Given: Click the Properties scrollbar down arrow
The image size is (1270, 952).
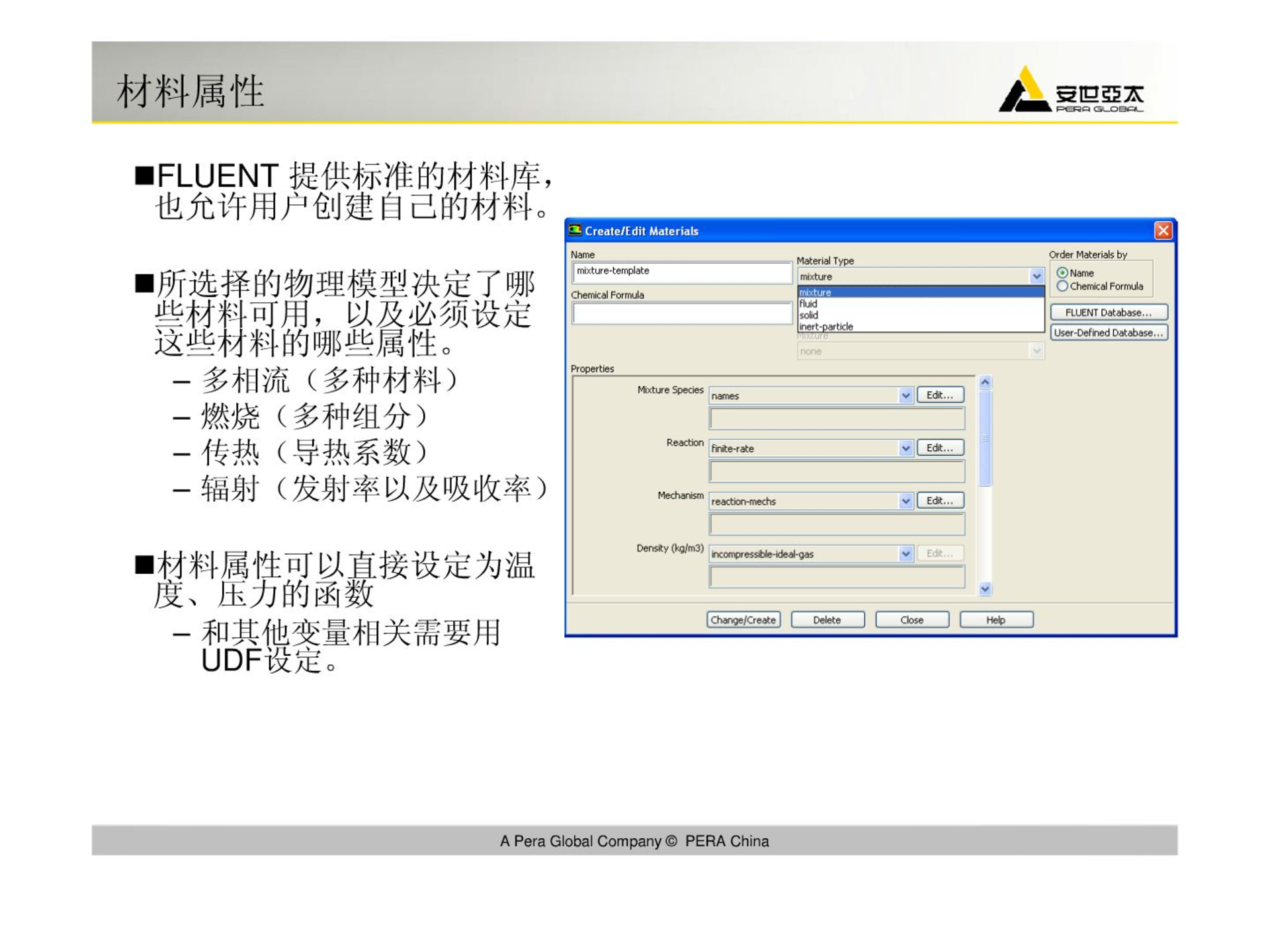Looking at the screenshot, I should pos(985,588).
